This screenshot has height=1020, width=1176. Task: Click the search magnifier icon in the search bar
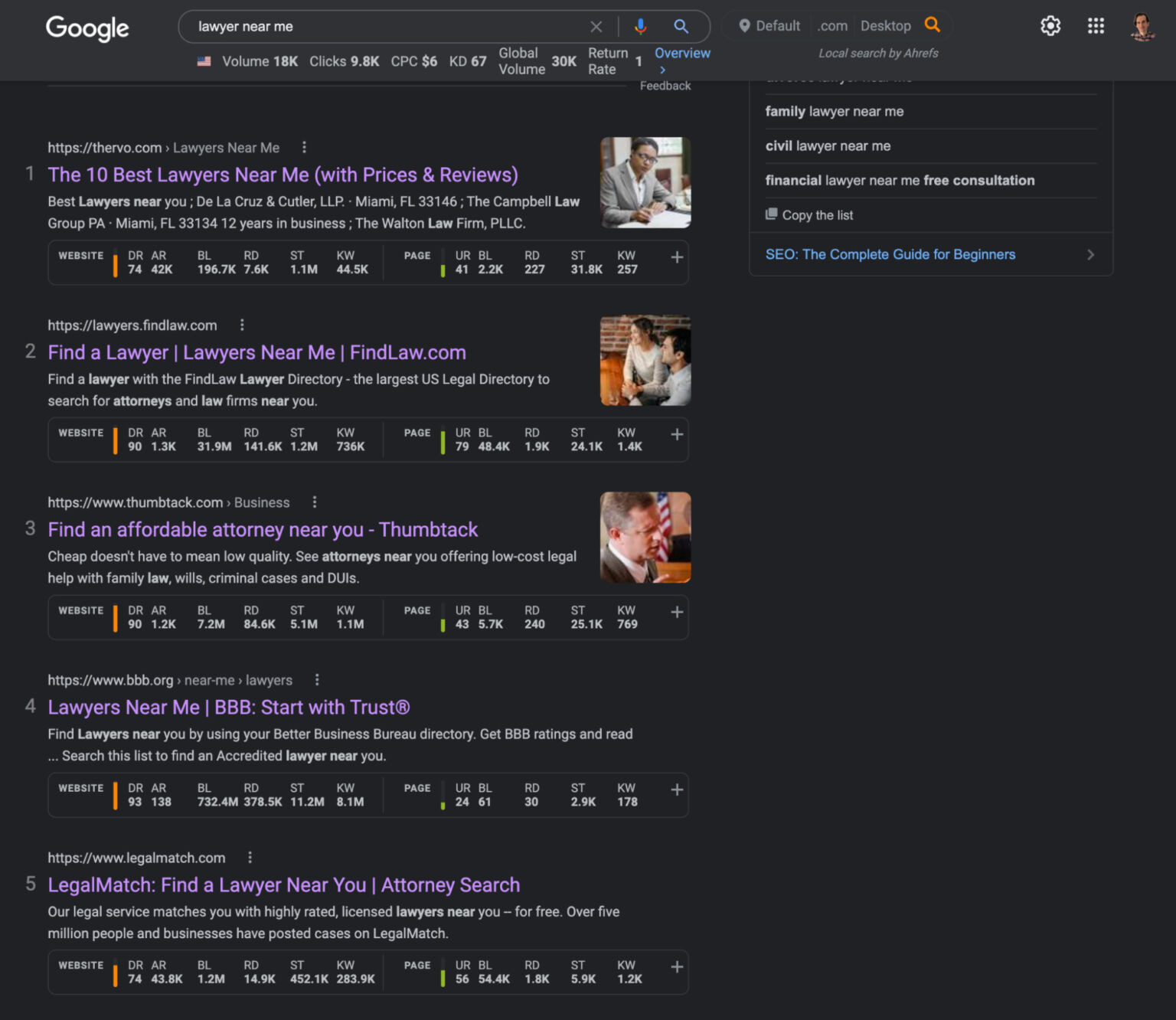click(681, 26)
